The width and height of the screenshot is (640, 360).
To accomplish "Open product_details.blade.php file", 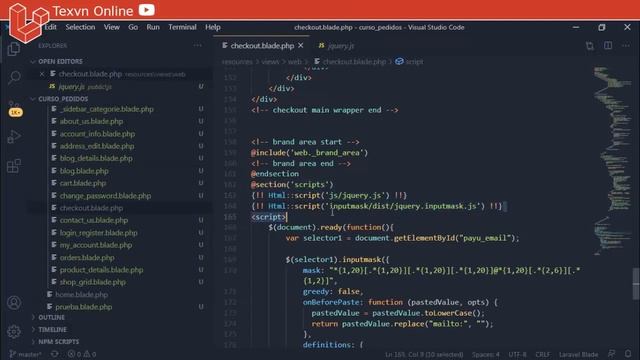I will pyautogui.click(x=101, y=270).
